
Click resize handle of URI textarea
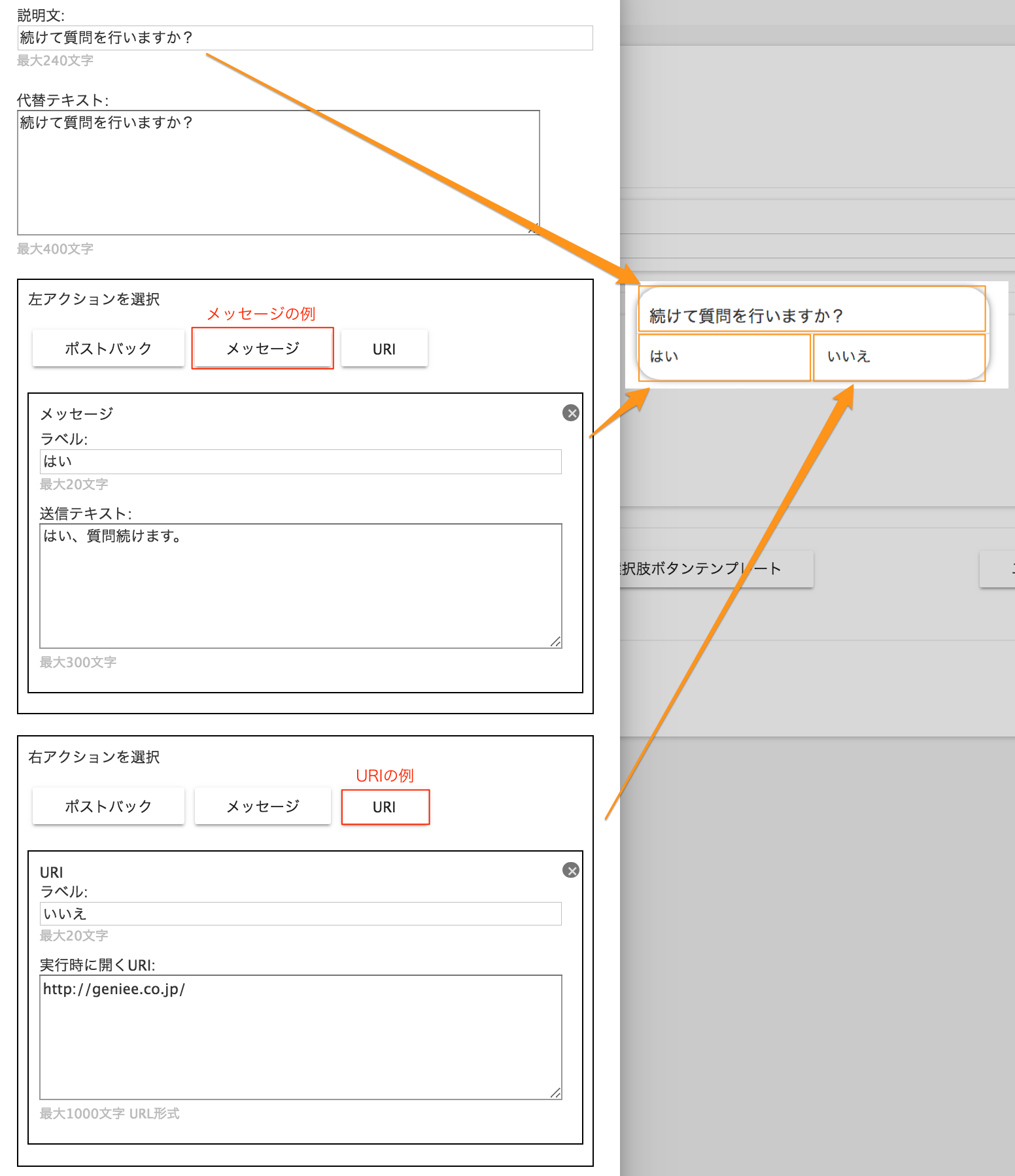[x=555, y=1093]
